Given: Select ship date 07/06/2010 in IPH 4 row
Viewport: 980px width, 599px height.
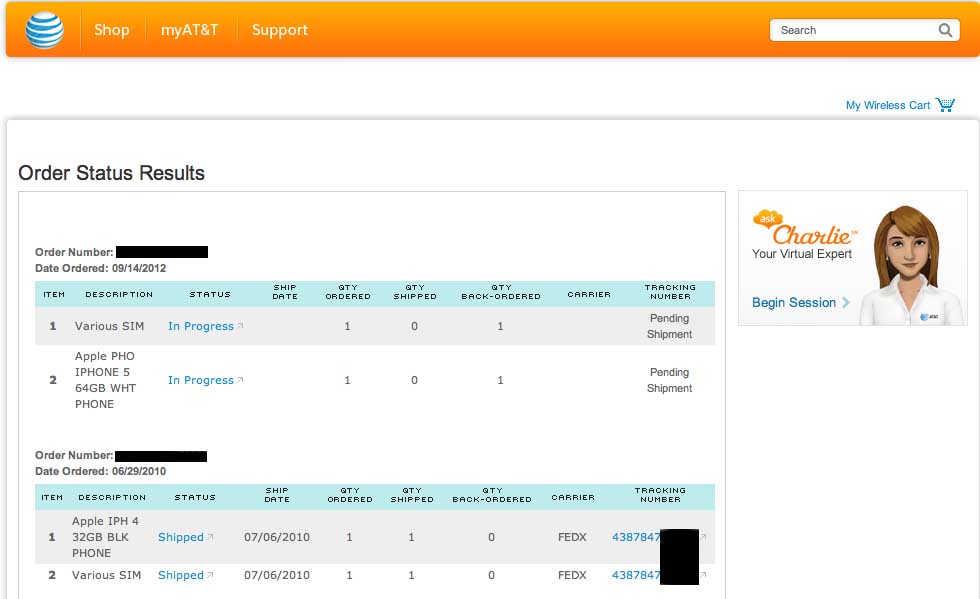Looking at the screenshot, I should [277, 537].
